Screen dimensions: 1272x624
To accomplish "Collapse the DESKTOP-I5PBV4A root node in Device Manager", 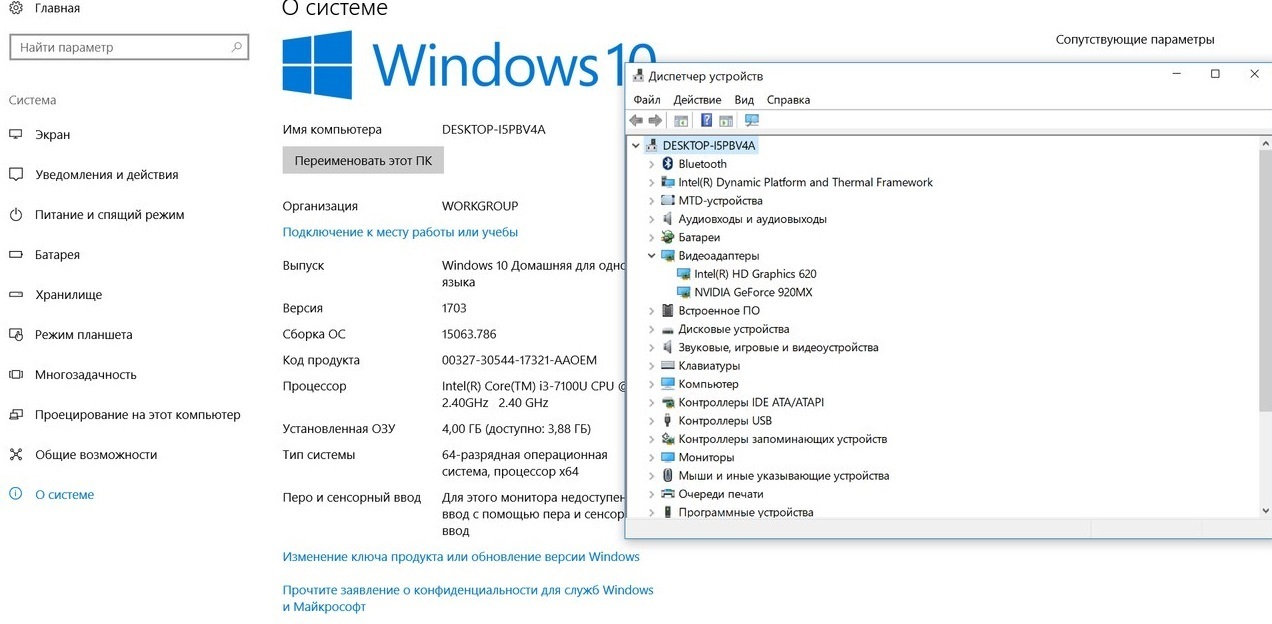I will 636,146.
